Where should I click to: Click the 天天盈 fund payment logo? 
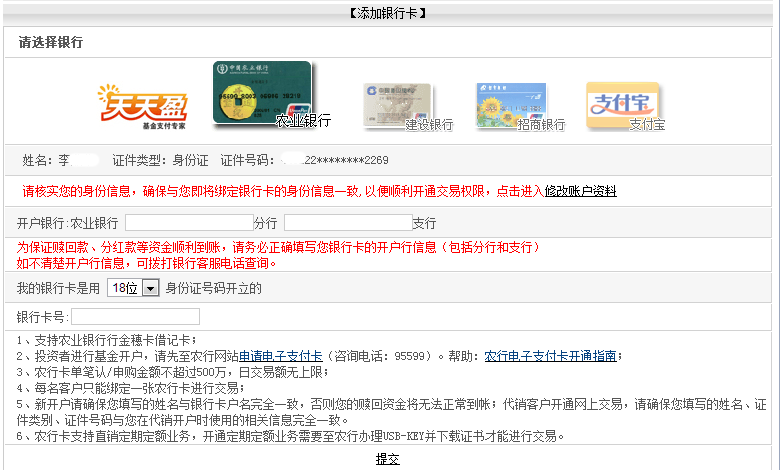point(127,106)
